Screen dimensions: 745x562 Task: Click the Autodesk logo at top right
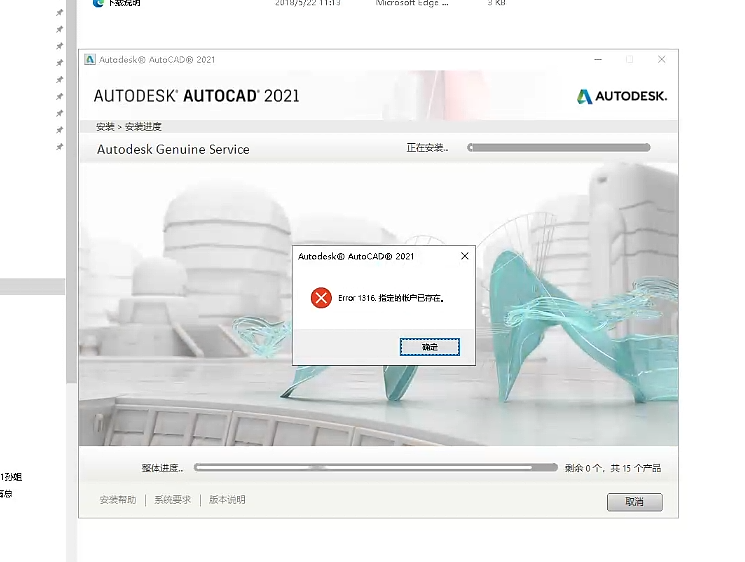point(621,96)
